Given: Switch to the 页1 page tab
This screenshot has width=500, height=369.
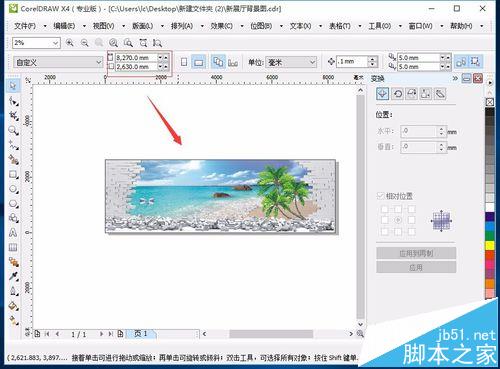Looking at the screenshot, I should [140, 333].
